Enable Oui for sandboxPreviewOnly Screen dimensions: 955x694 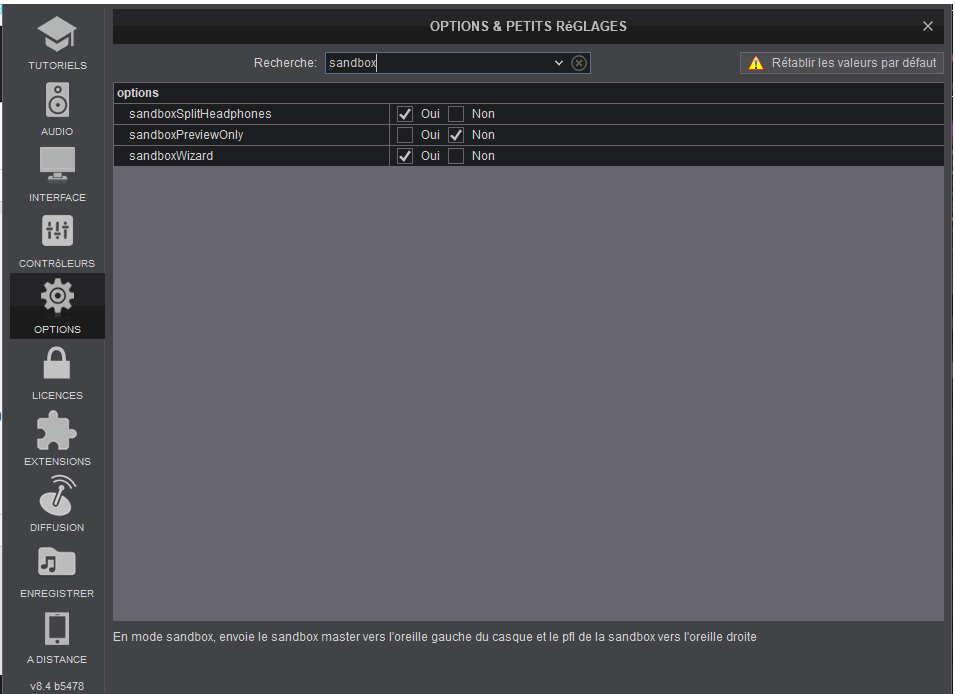pos(405,135)
